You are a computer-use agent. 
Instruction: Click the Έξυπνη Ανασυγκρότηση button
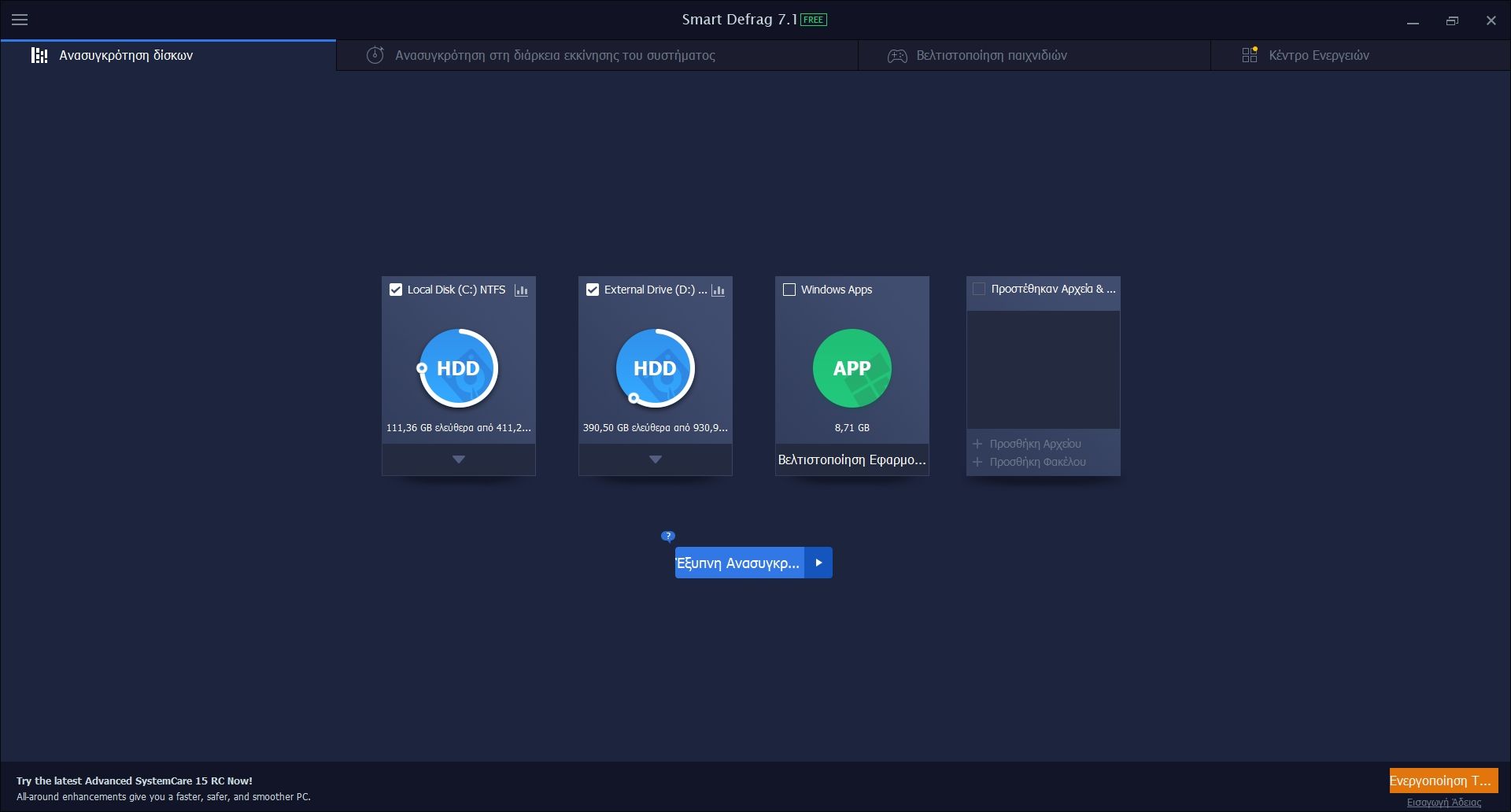pos(739,563)
